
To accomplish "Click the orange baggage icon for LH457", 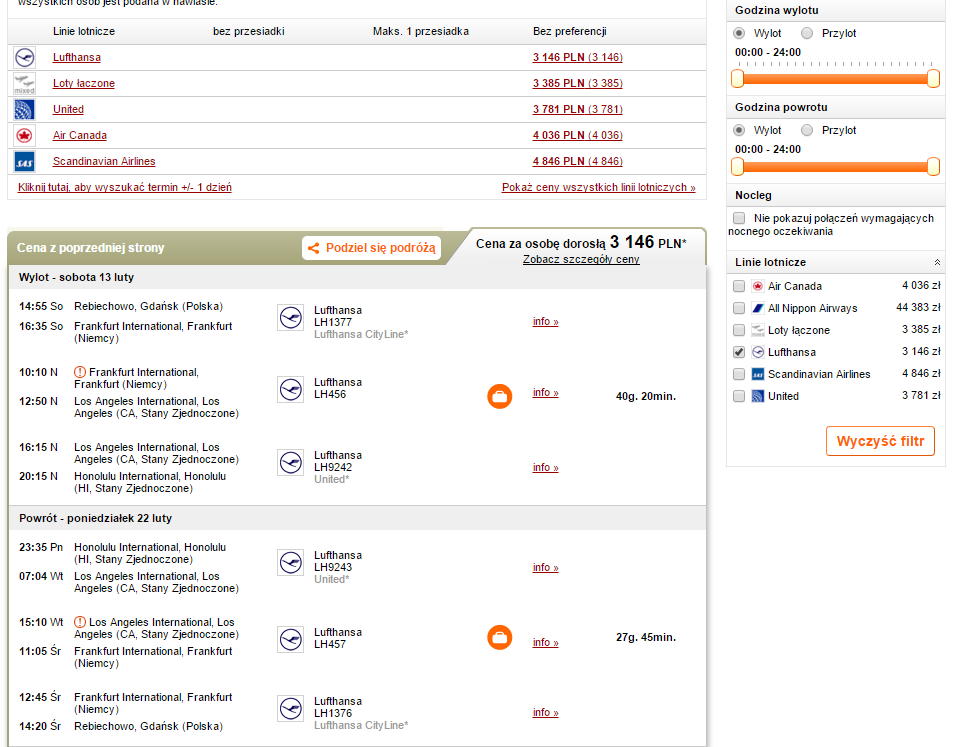I will 500,638.
